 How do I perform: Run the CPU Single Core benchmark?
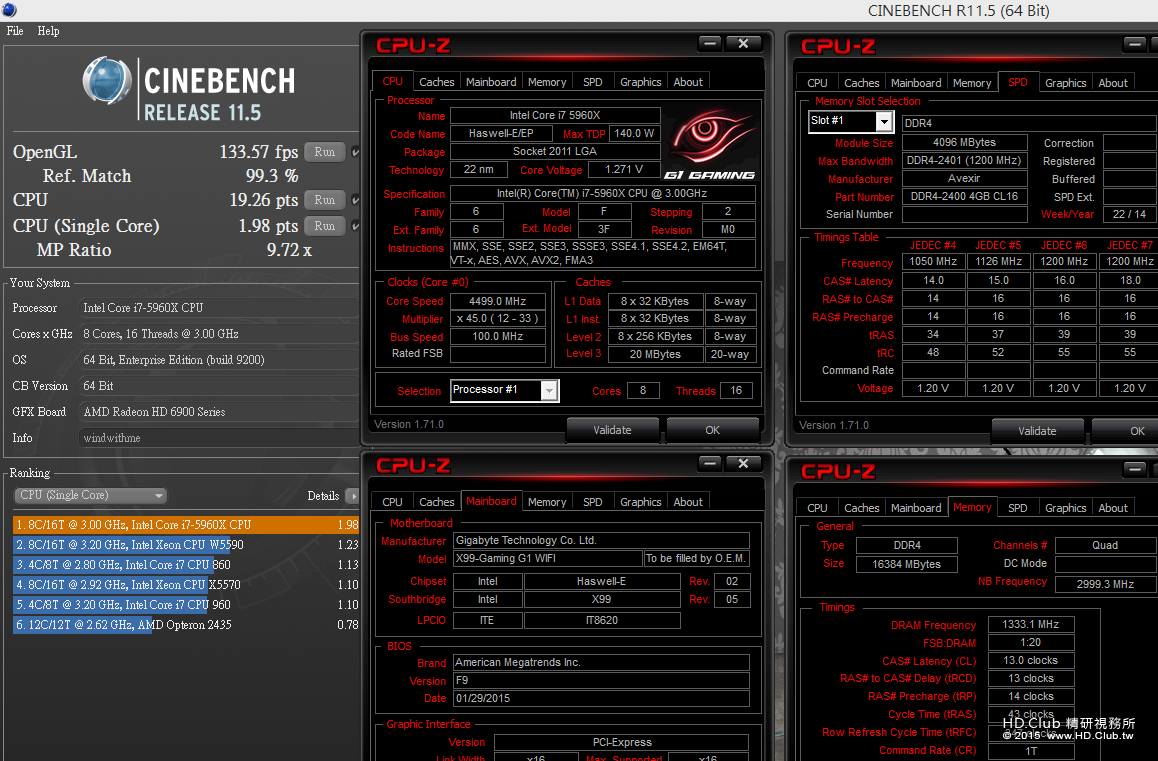point(325,226)
